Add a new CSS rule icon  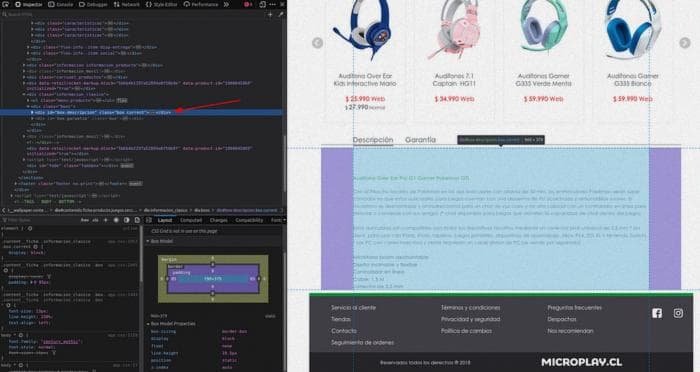point(106,220)
